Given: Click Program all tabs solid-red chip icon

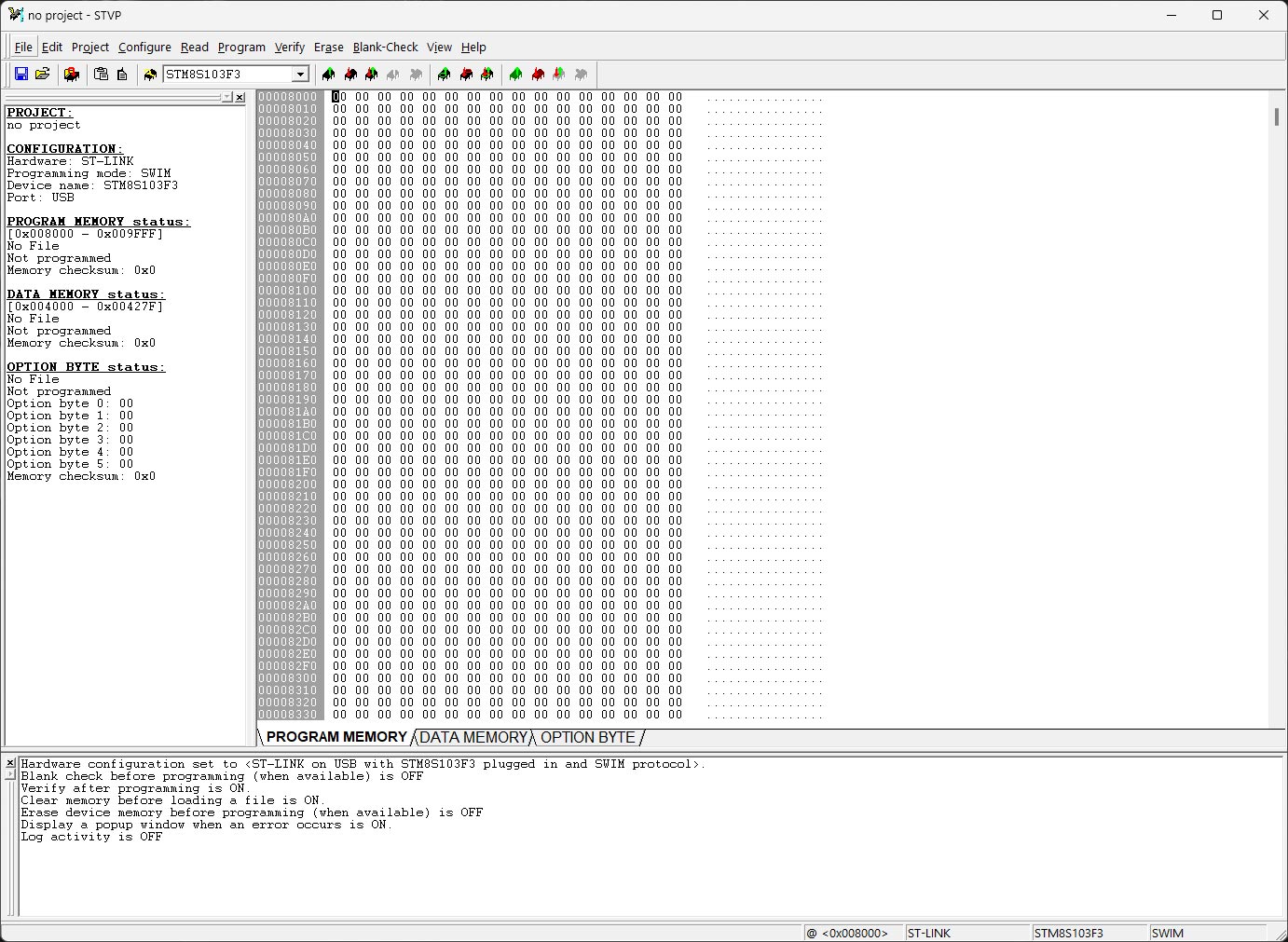Looking at the screenshot, I should (x=538, y=75).
